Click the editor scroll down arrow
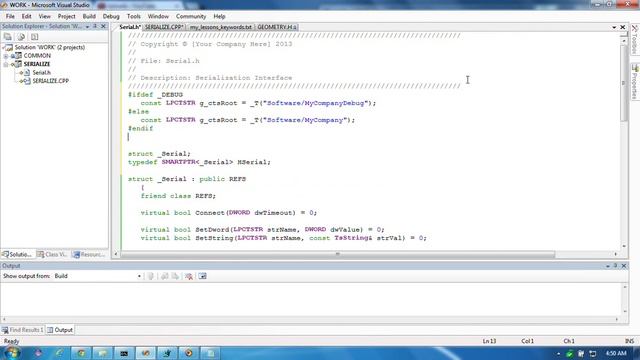The width and height of the screenshot is (640, 360). pos(624,246)
